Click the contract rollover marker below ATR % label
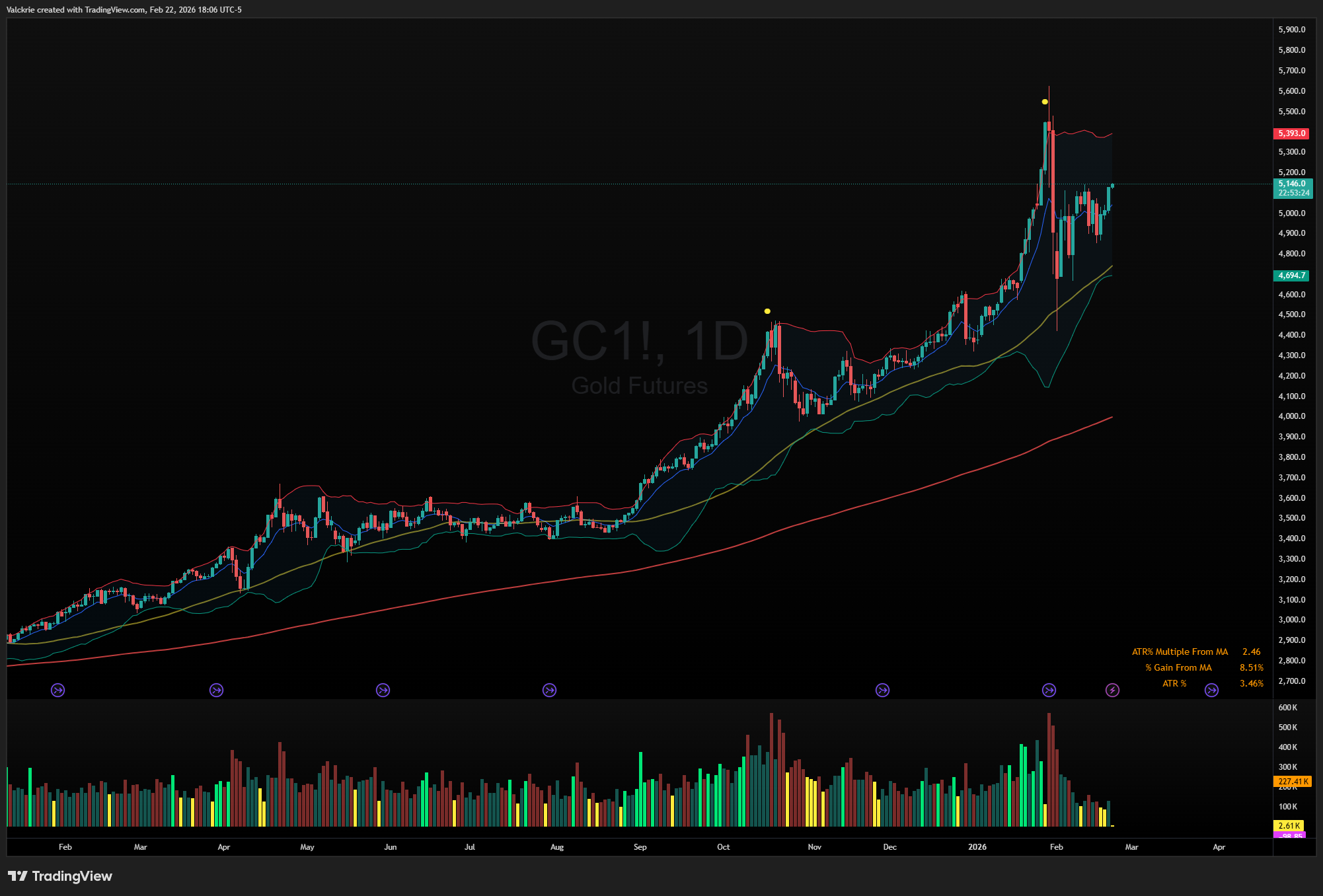 tap(1211, 691)
